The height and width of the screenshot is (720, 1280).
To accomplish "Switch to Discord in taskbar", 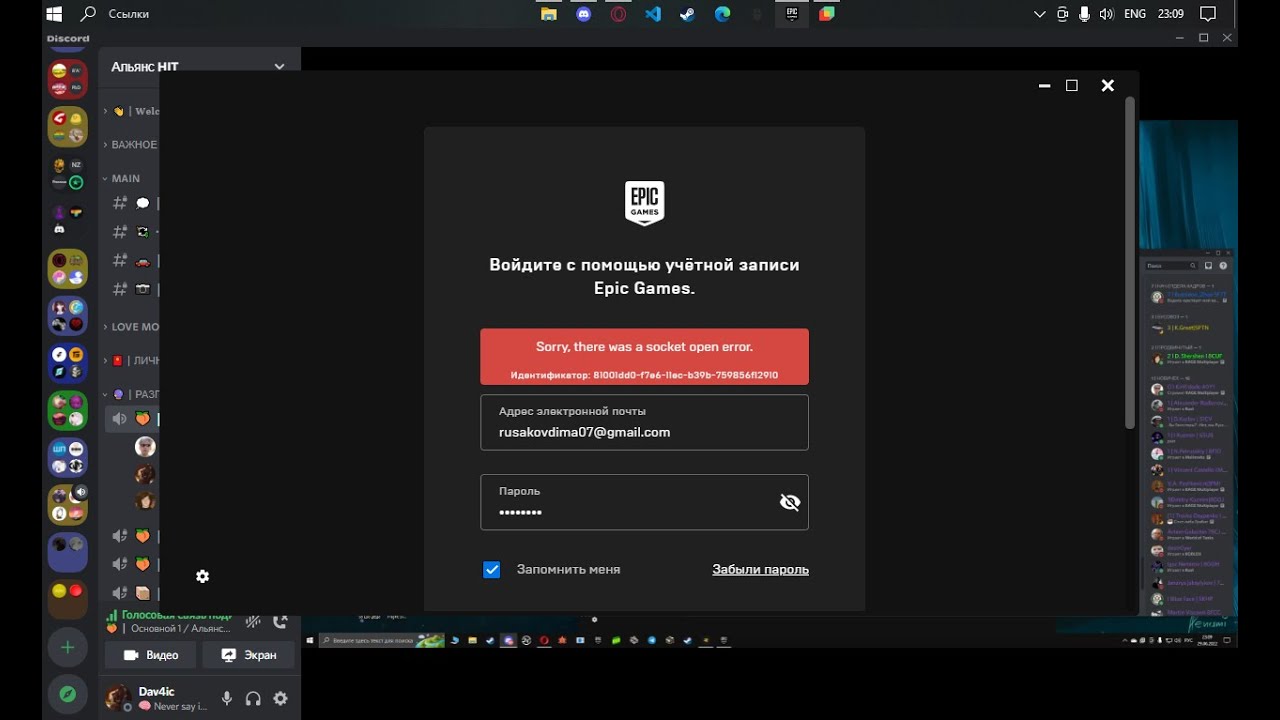I will [x=583, y=14].
